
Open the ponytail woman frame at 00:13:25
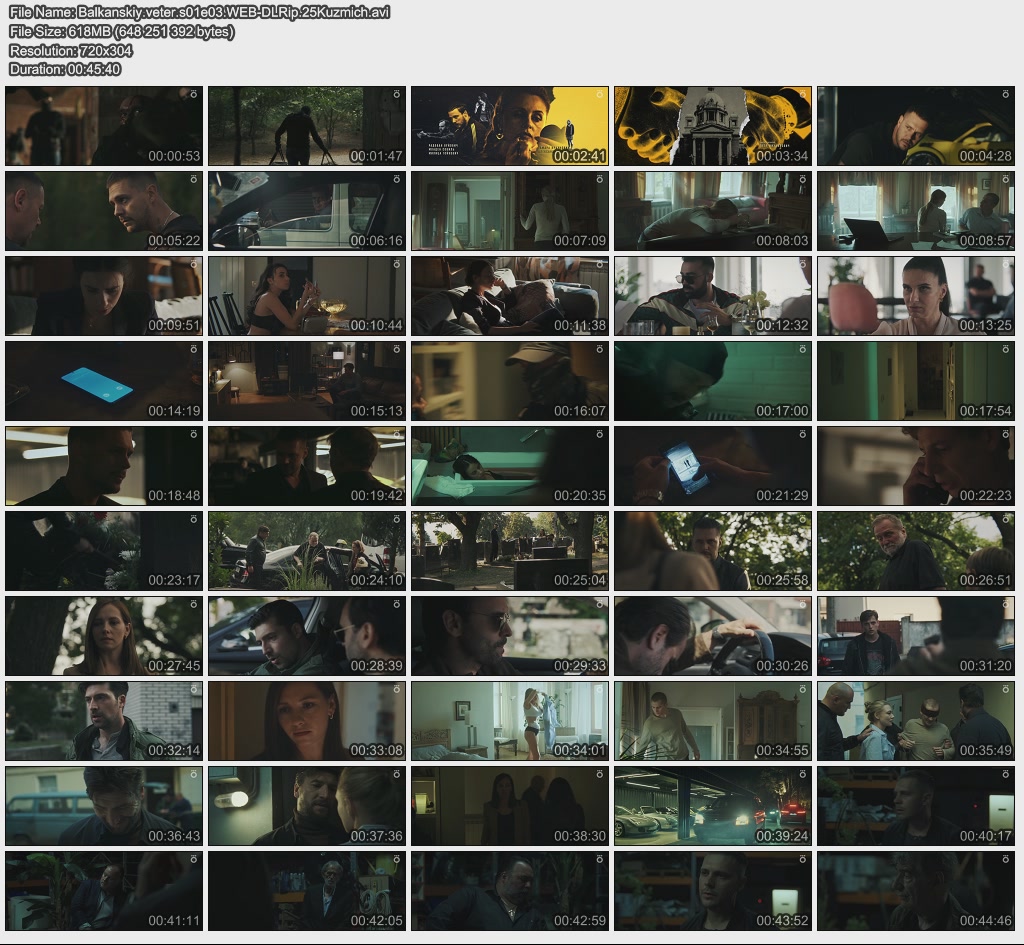point(916,296)
